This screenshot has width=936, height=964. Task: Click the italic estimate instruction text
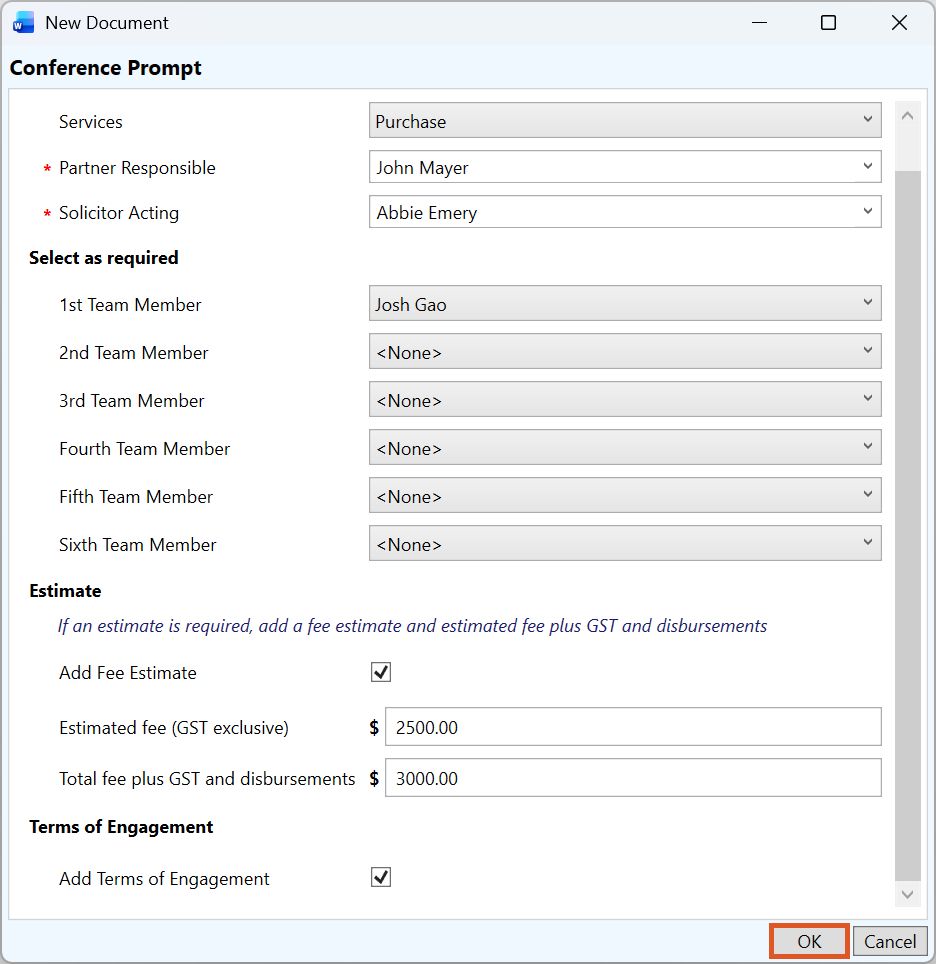pos(413,626)
